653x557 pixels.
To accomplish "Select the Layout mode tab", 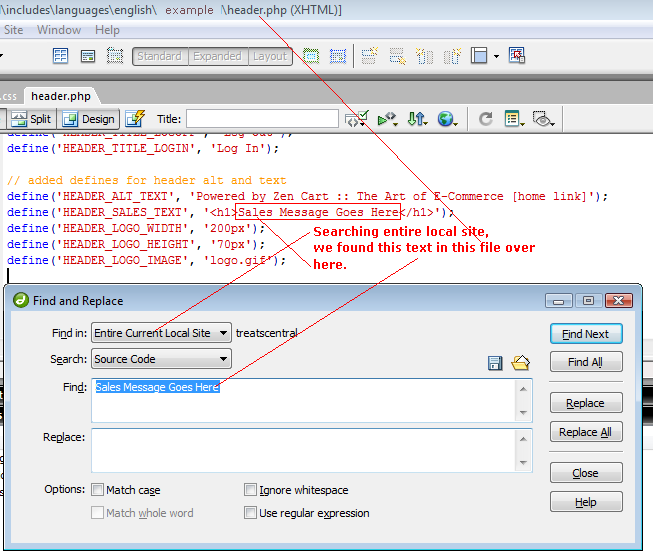I will (x=270, y=56).
